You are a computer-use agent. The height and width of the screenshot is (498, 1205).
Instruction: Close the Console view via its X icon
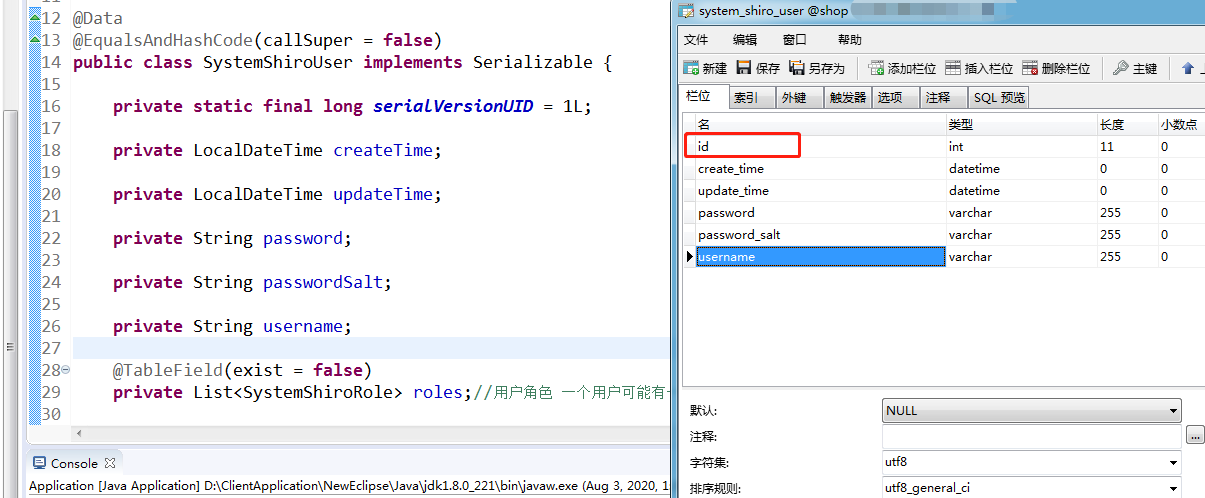pyautogui.click(x=111, y=463)
